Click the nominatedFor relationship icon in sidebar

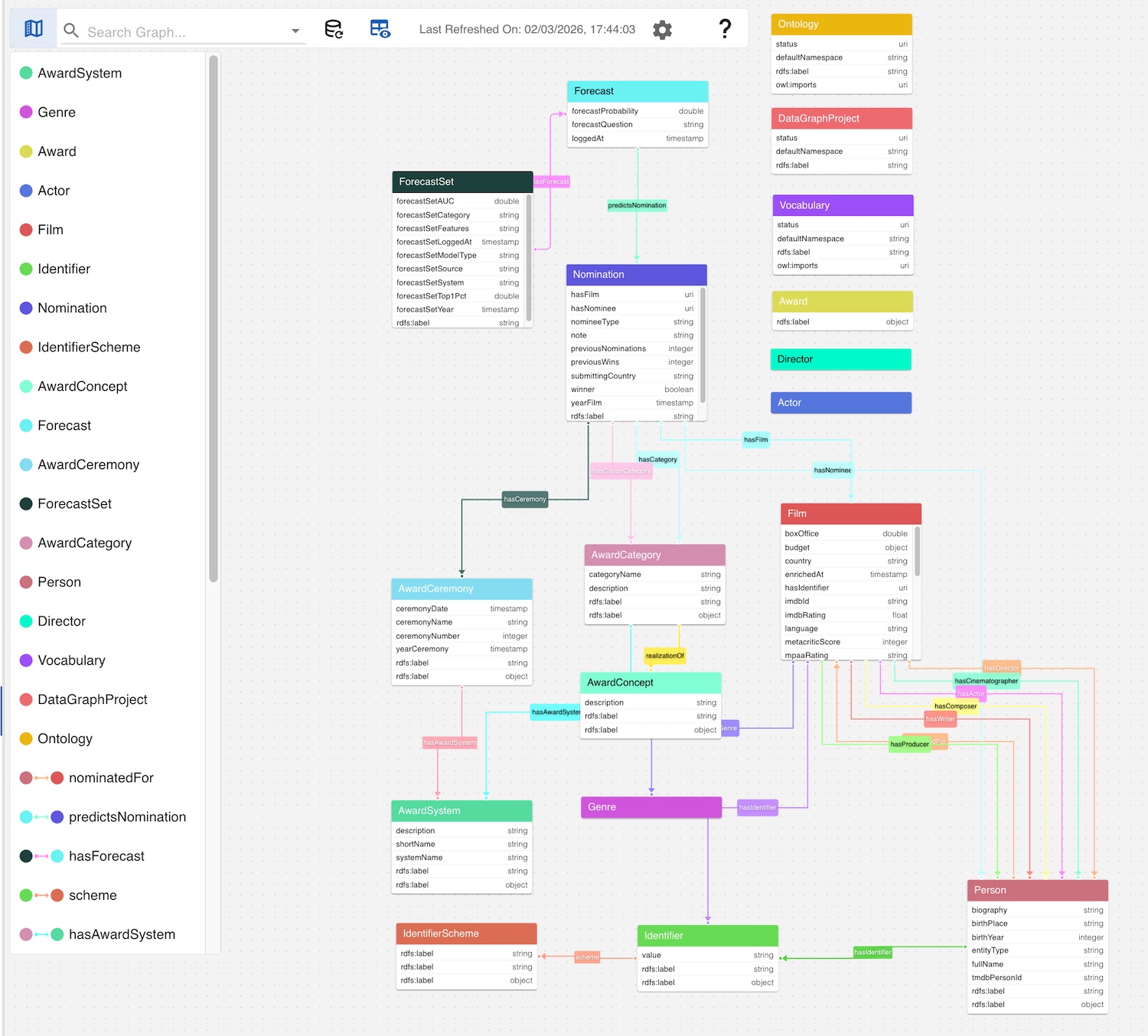click(x=41, y=777)
